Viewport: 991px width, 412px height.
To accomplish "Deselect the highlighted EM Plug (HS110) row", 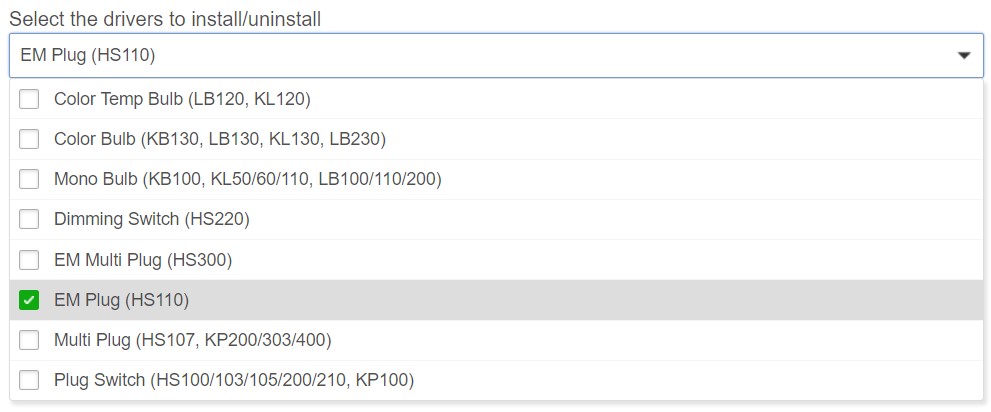I will pyautogui.click(x=496, y=300).
